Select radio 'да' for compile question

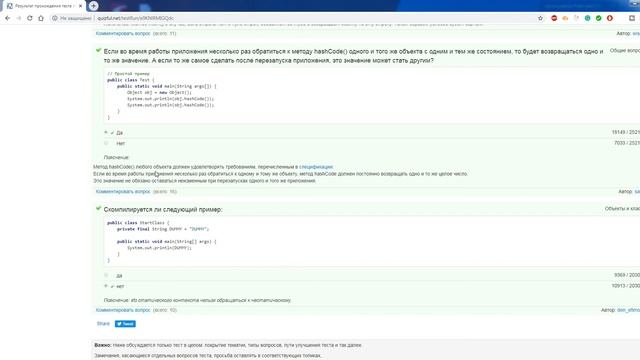pyautogui.click(x=106, y=276)
